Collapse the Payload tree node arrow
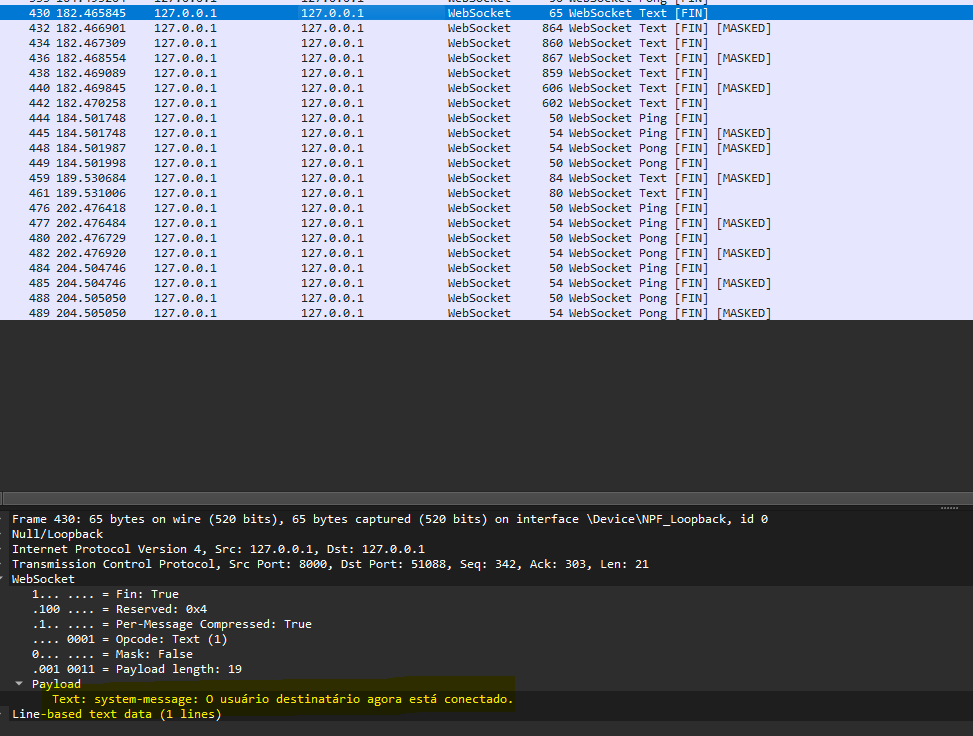973x736 pixels. coord(20,685)
